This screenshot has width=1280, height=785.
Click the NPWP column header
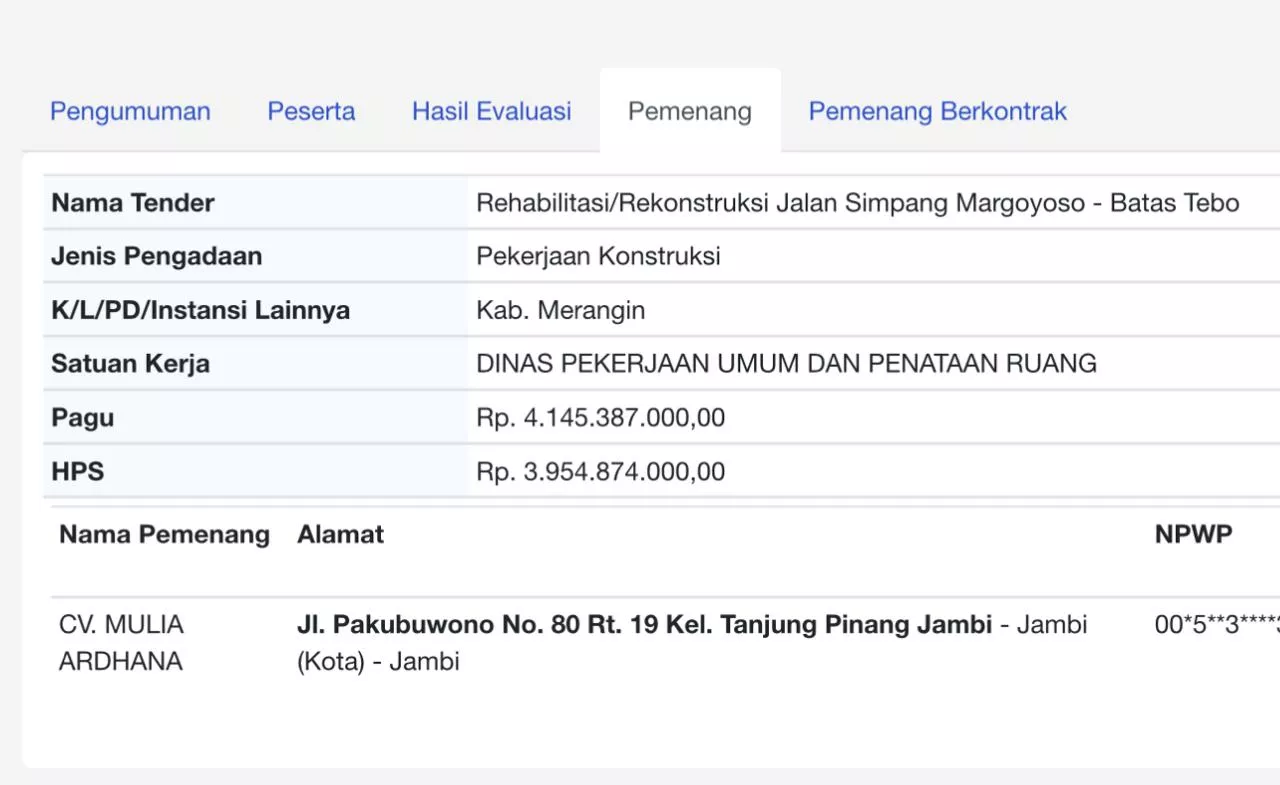(1193, 534)
